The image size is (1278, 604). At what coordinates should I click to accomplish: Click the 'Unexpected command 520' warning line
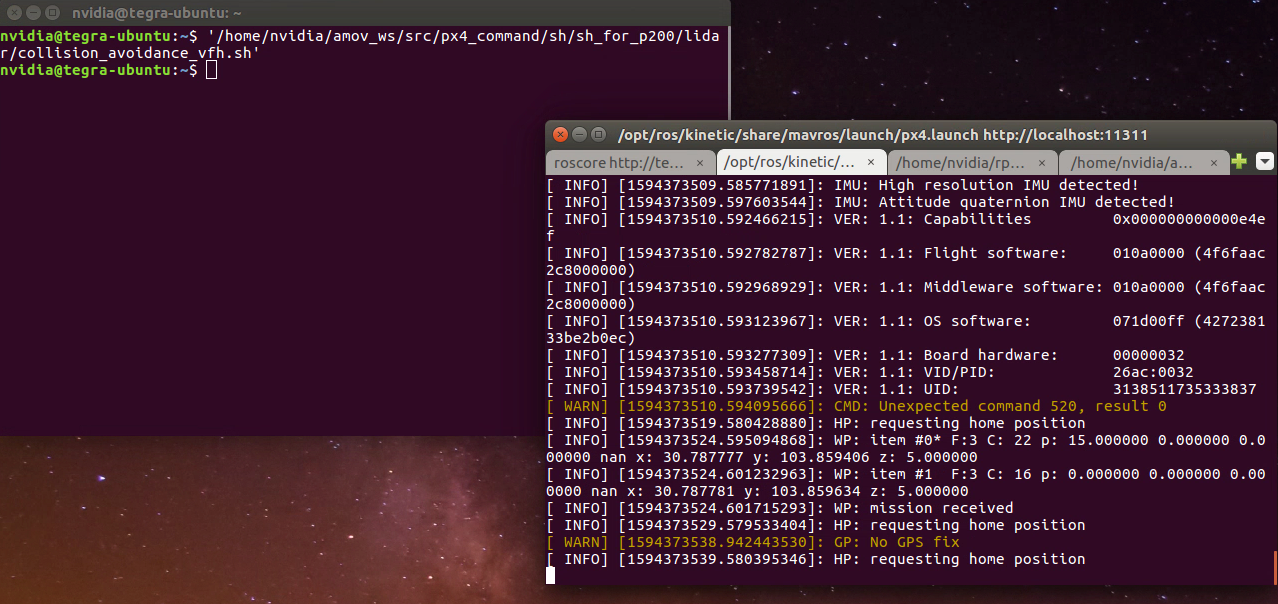[x=856, y=406]
